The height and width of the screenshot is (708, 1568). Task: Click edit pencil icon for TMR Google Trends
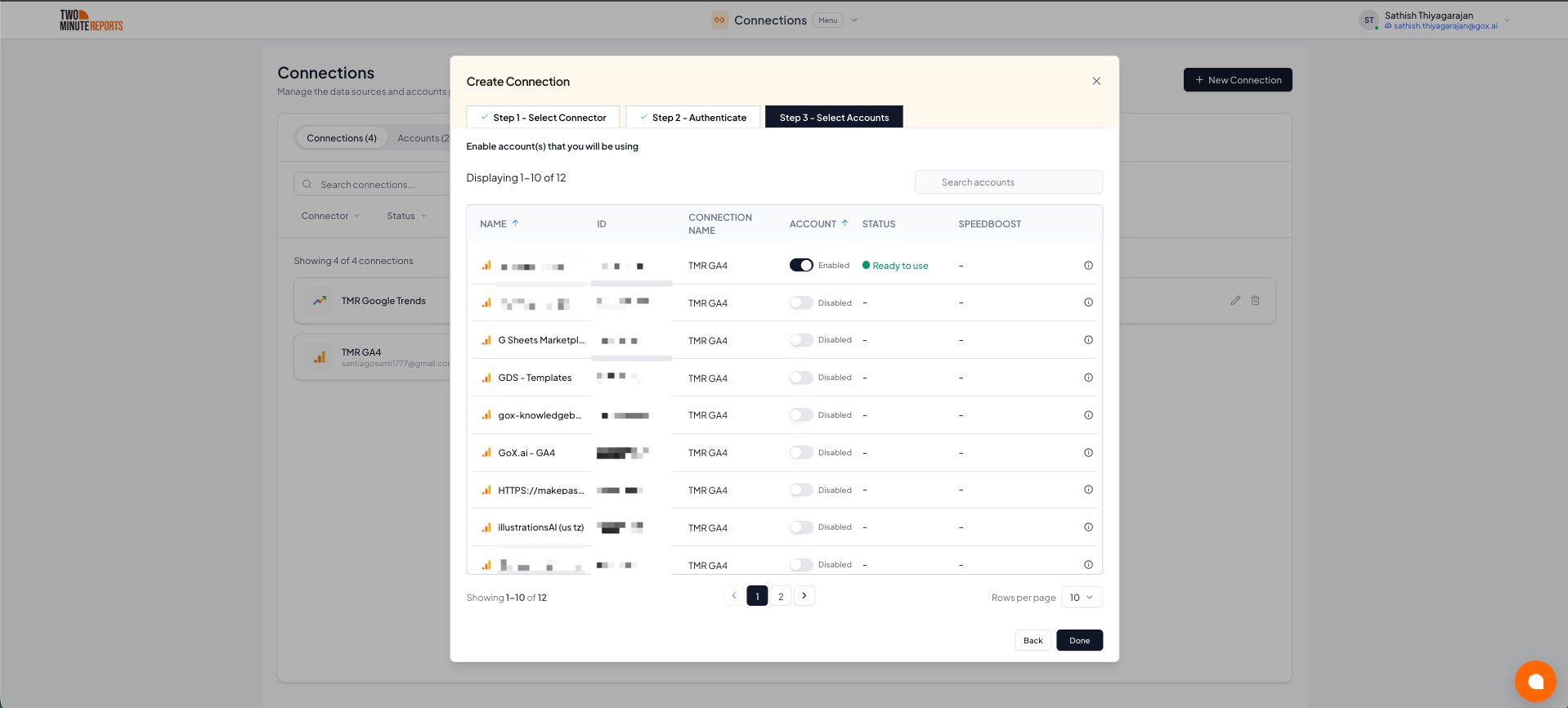click(x=1235, y=301)
